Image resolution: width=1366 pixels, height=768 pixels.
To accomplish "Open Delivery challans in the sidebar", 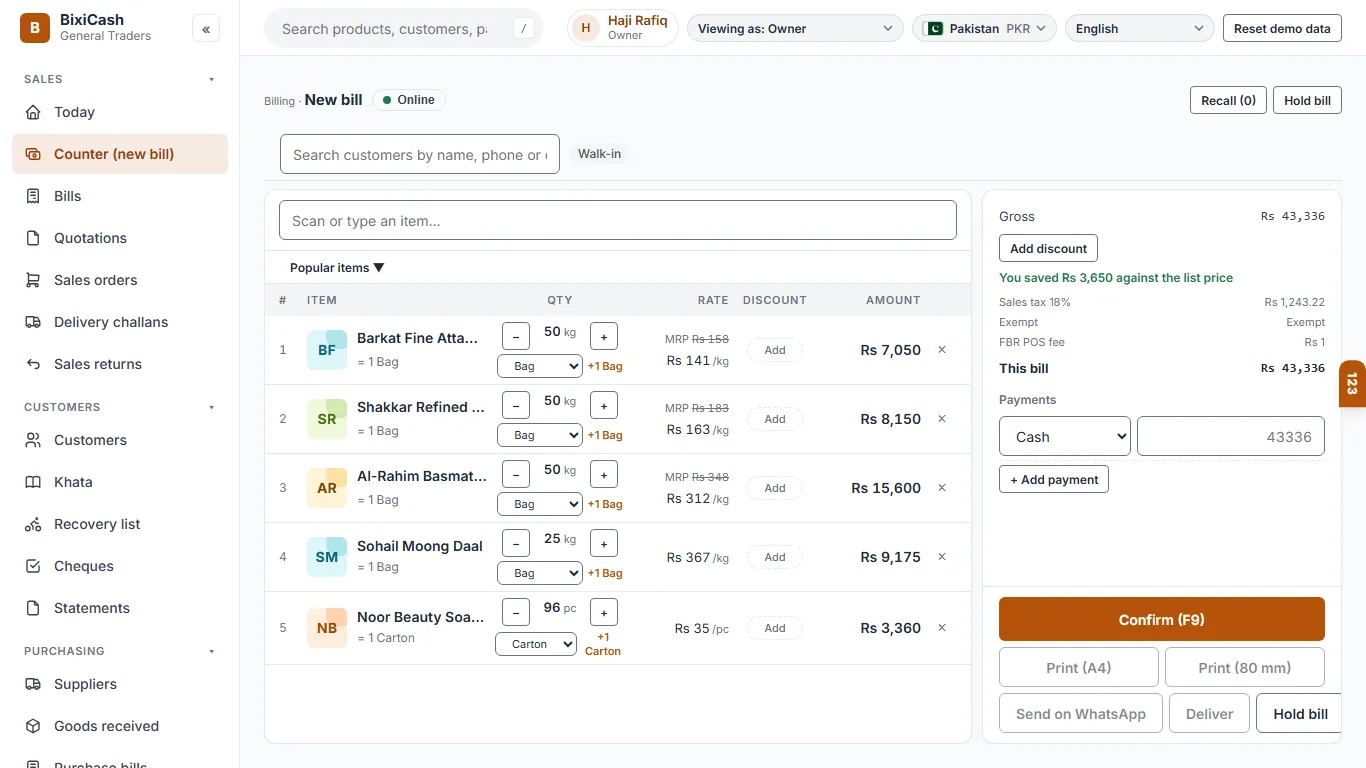I will click(120, 322).
